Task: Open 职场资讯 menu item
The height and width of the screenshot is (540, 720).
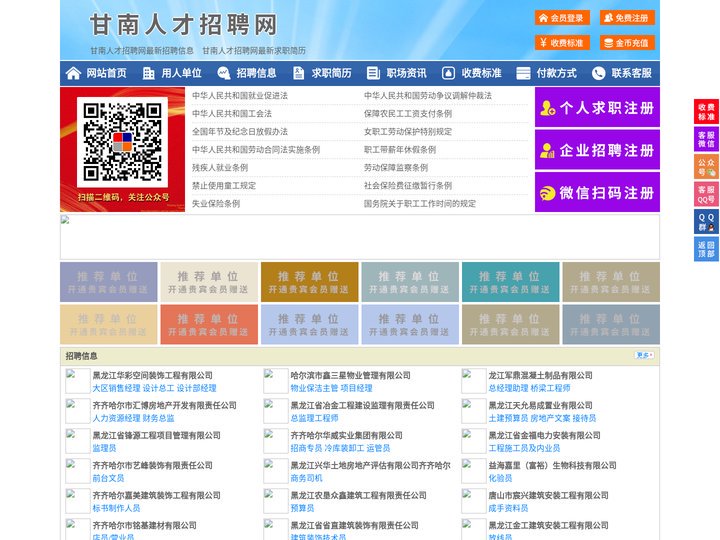Action: 406,73
